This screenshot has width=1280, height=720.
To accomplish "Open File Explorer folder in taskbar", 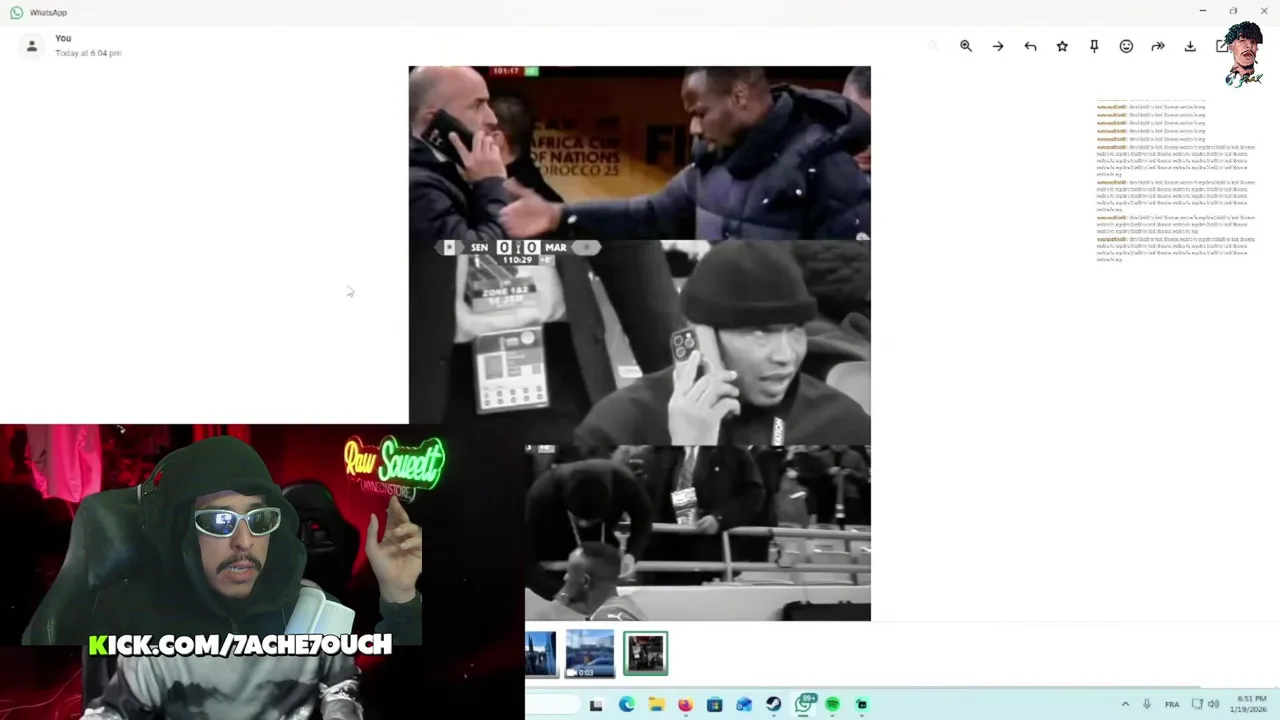I will point(656,705).
